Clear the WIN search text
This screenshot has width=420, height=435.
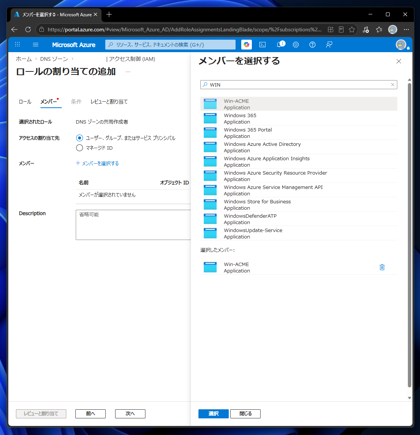393,85
